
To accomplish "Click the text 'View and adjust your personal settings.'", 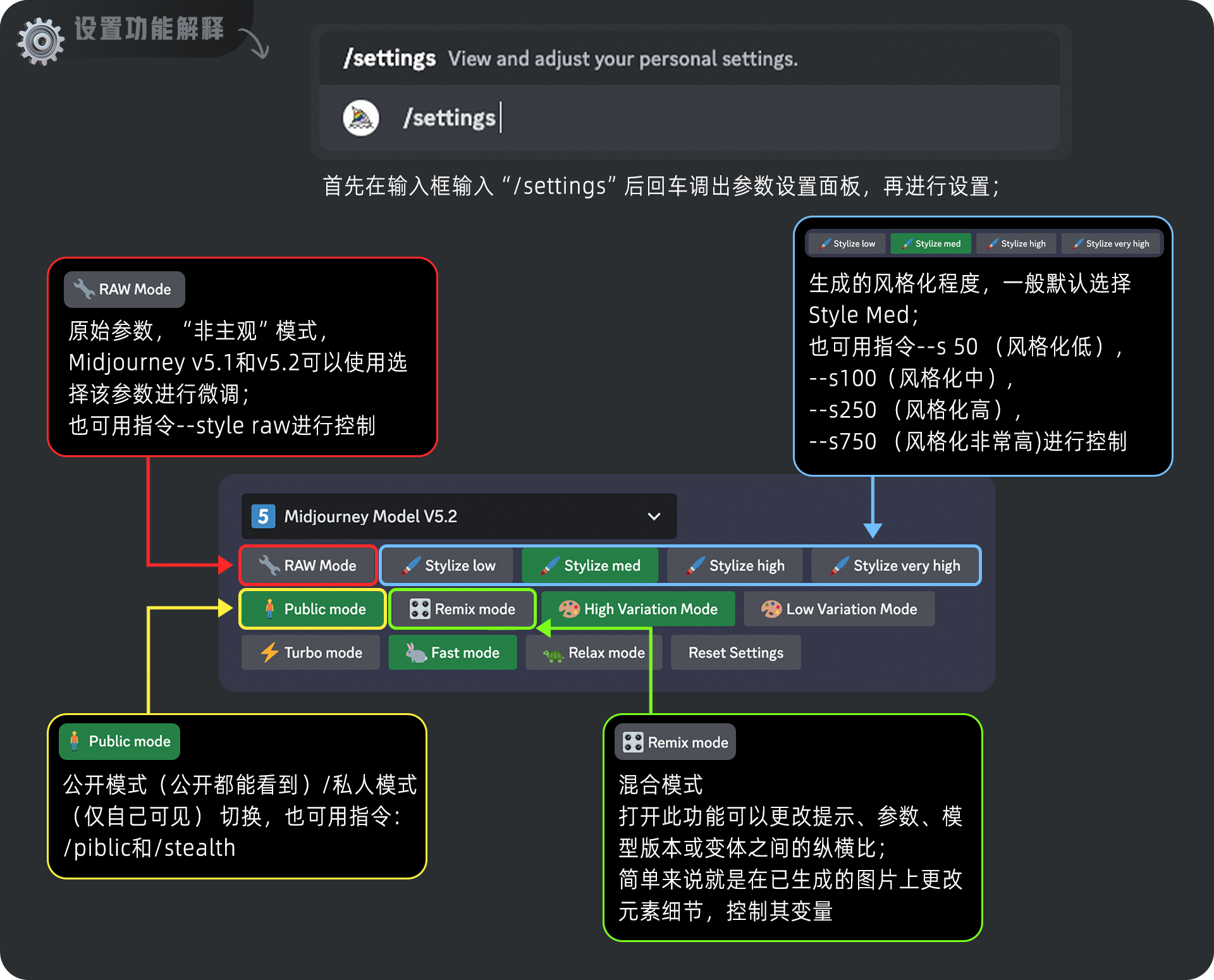I will [623, 59].
